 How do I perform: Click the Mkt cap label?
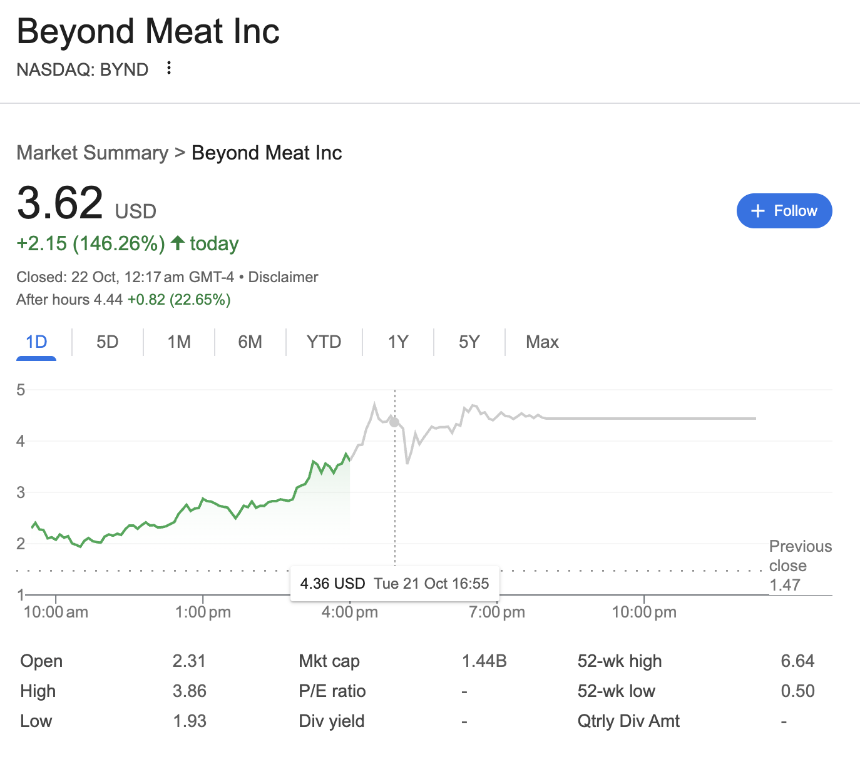329,661
